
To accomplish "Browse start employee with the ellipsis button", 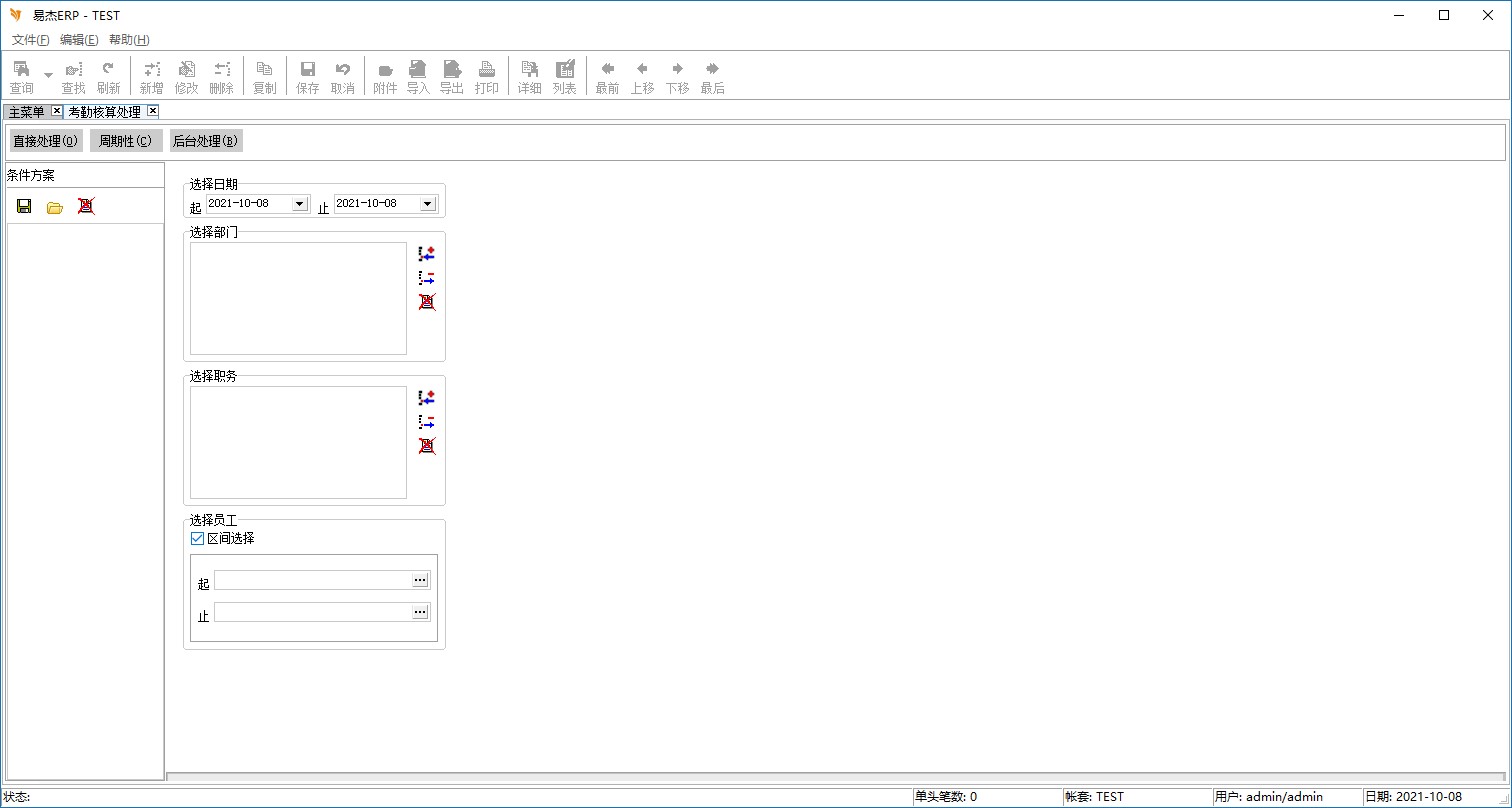I will point(420,580).
